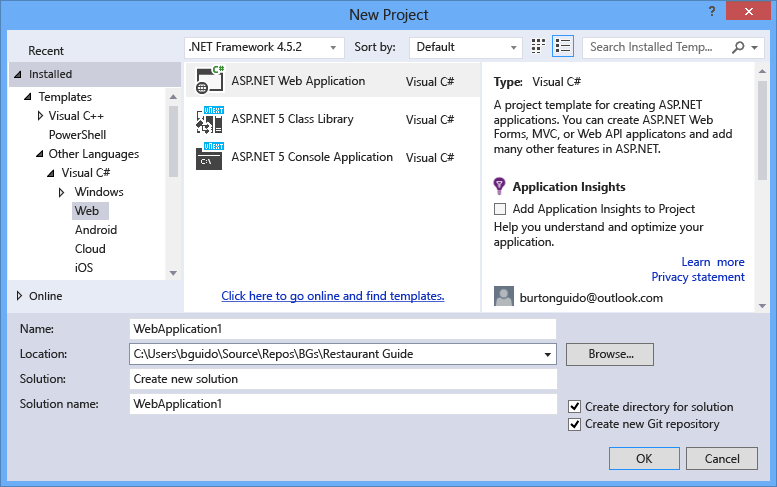
Task: Open the .NET Framework version dropdown
Action: [264, 47]
